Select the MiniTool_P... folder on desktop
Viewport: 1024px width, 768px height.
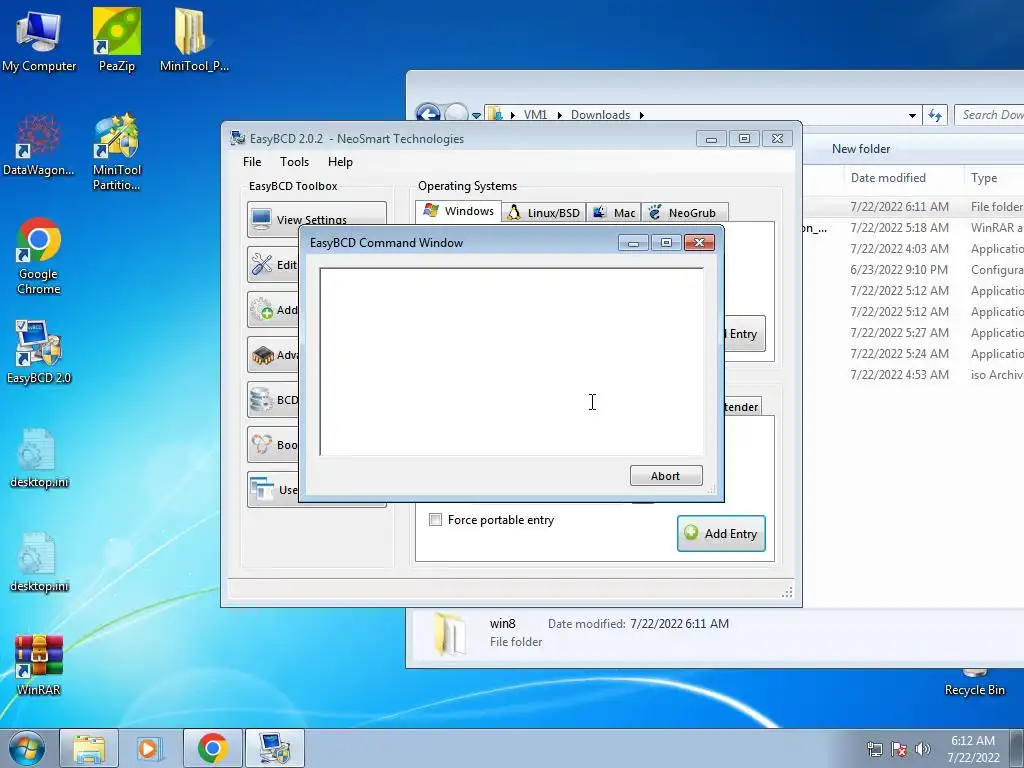(194, 40)
